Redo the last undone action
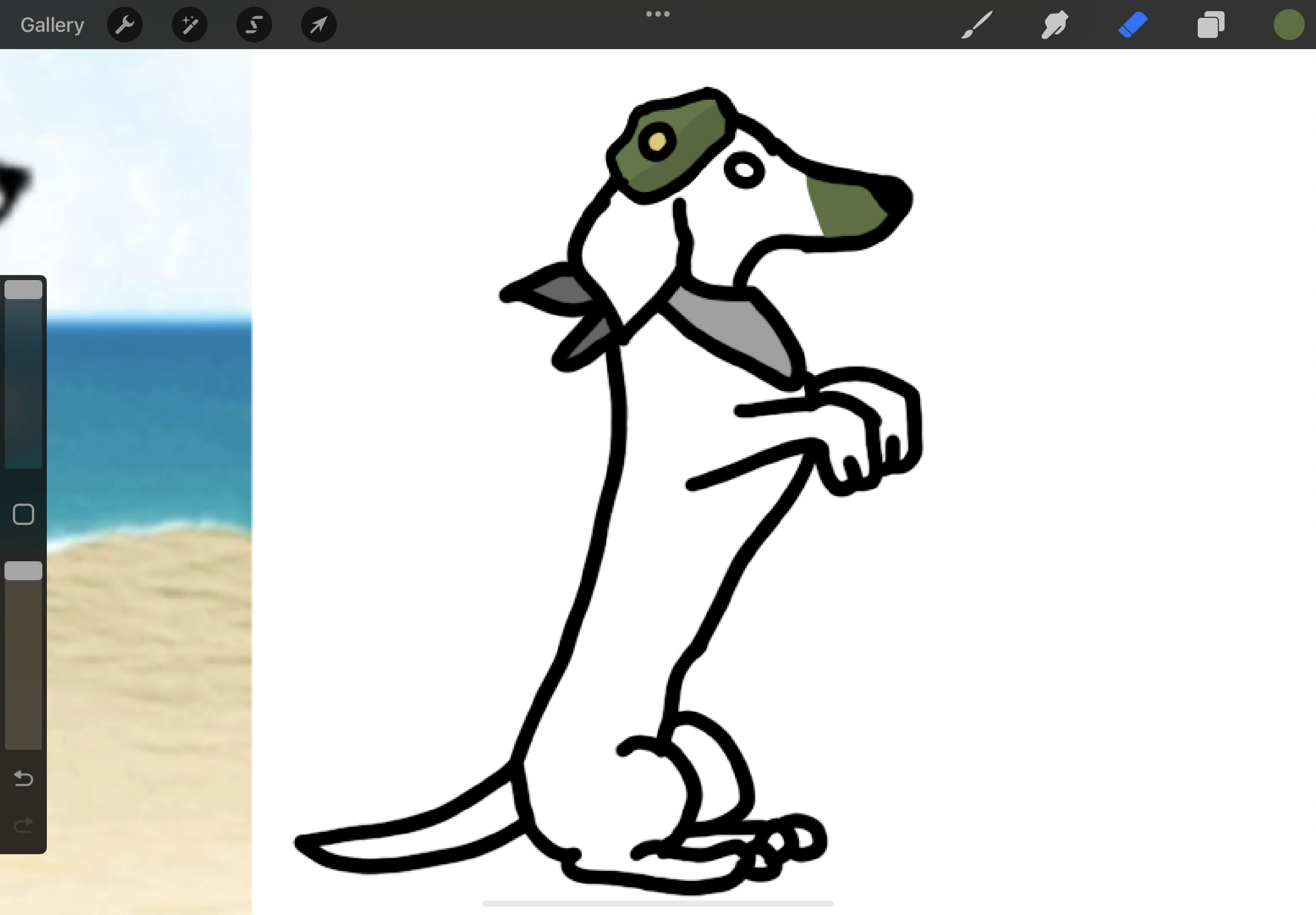This screenshot has height=915, width=1316. [x=23, y=825]
